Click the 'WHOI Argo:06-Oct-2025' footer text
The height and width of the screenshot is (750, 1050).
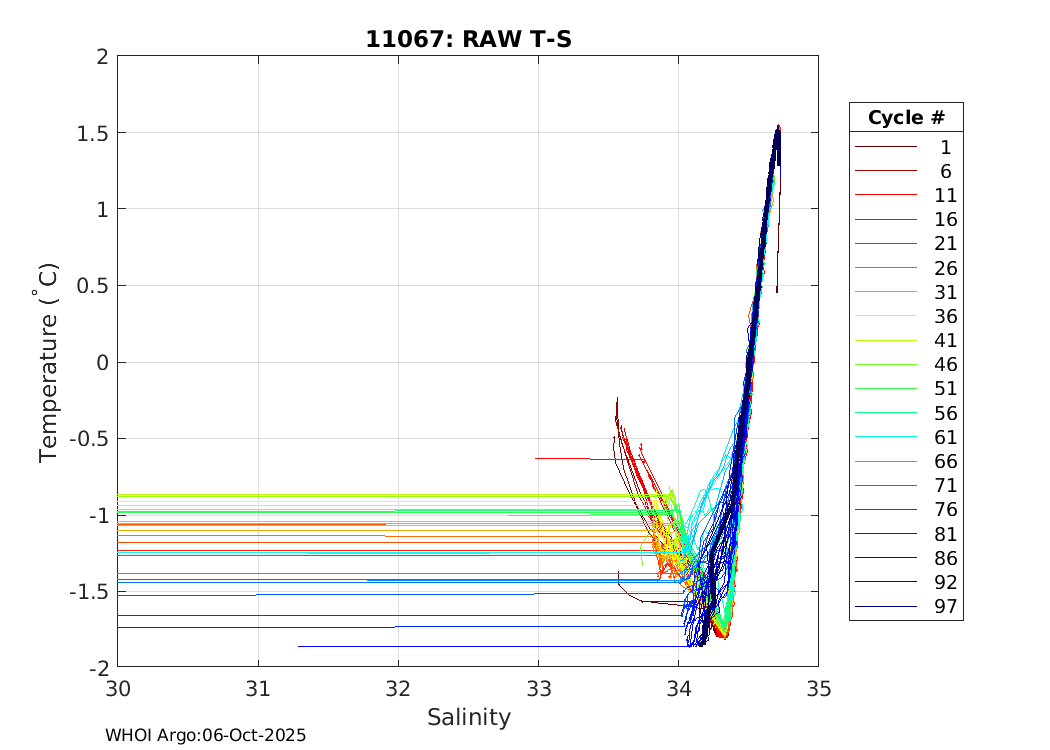(206, 735)
